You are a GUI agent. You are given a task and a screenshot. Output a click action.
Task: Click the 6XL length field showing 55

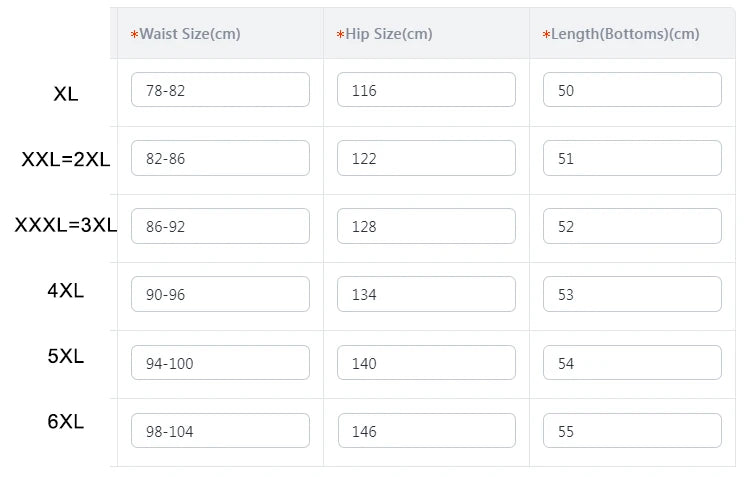(x=632, y=431)
